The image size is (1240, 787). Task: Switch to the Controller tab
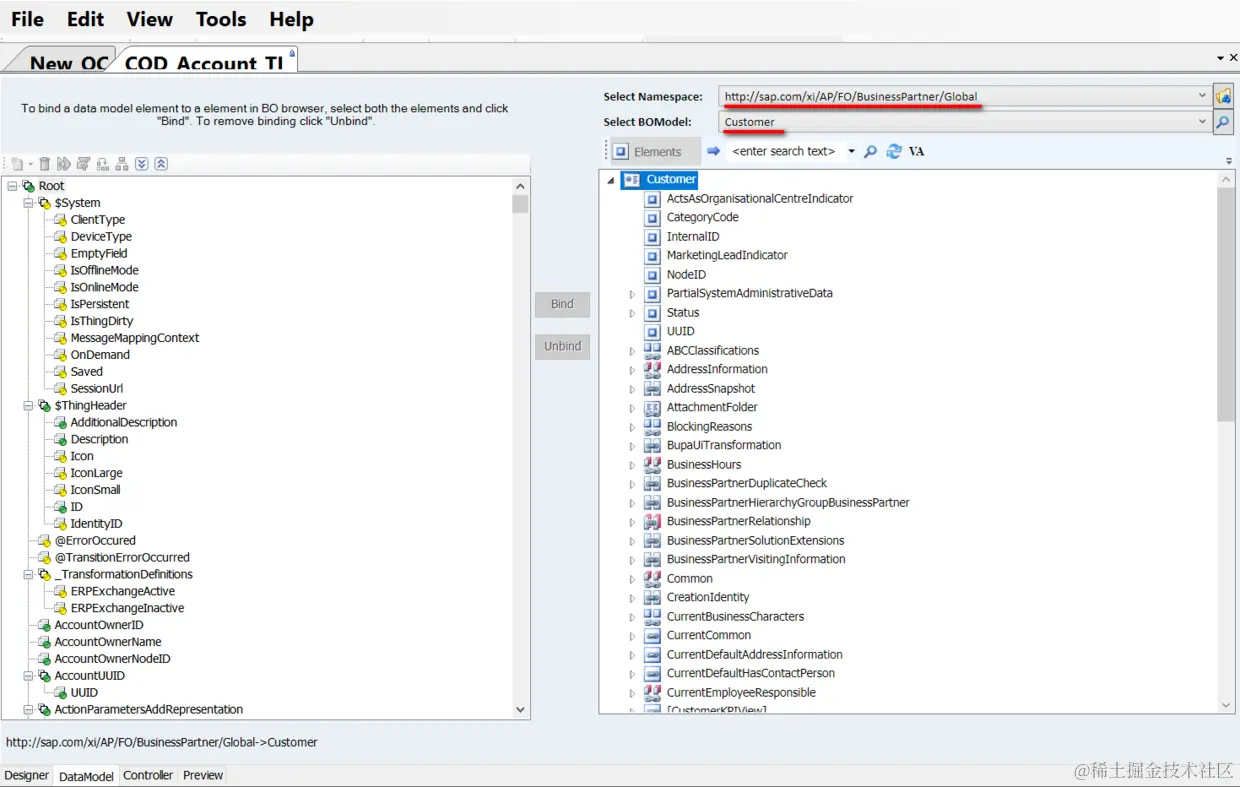tap(148, 775)
